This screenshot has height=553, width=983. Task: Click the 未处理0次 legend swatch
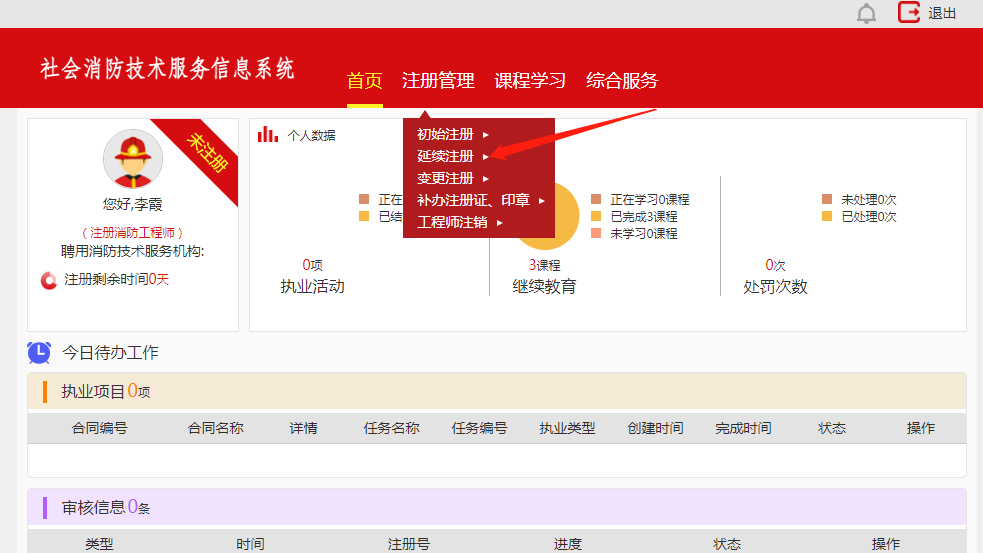[x=827, y=199]
